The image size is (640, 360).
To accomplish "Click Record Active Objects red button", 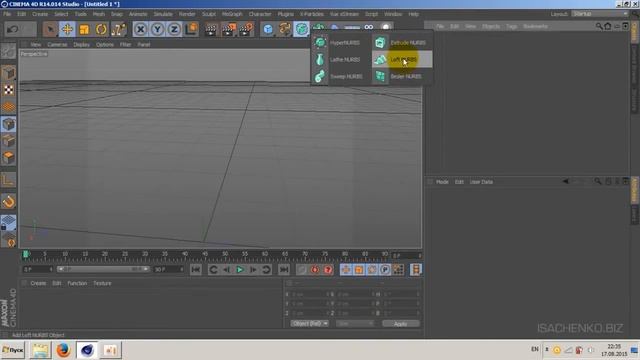I will [302, 269].
